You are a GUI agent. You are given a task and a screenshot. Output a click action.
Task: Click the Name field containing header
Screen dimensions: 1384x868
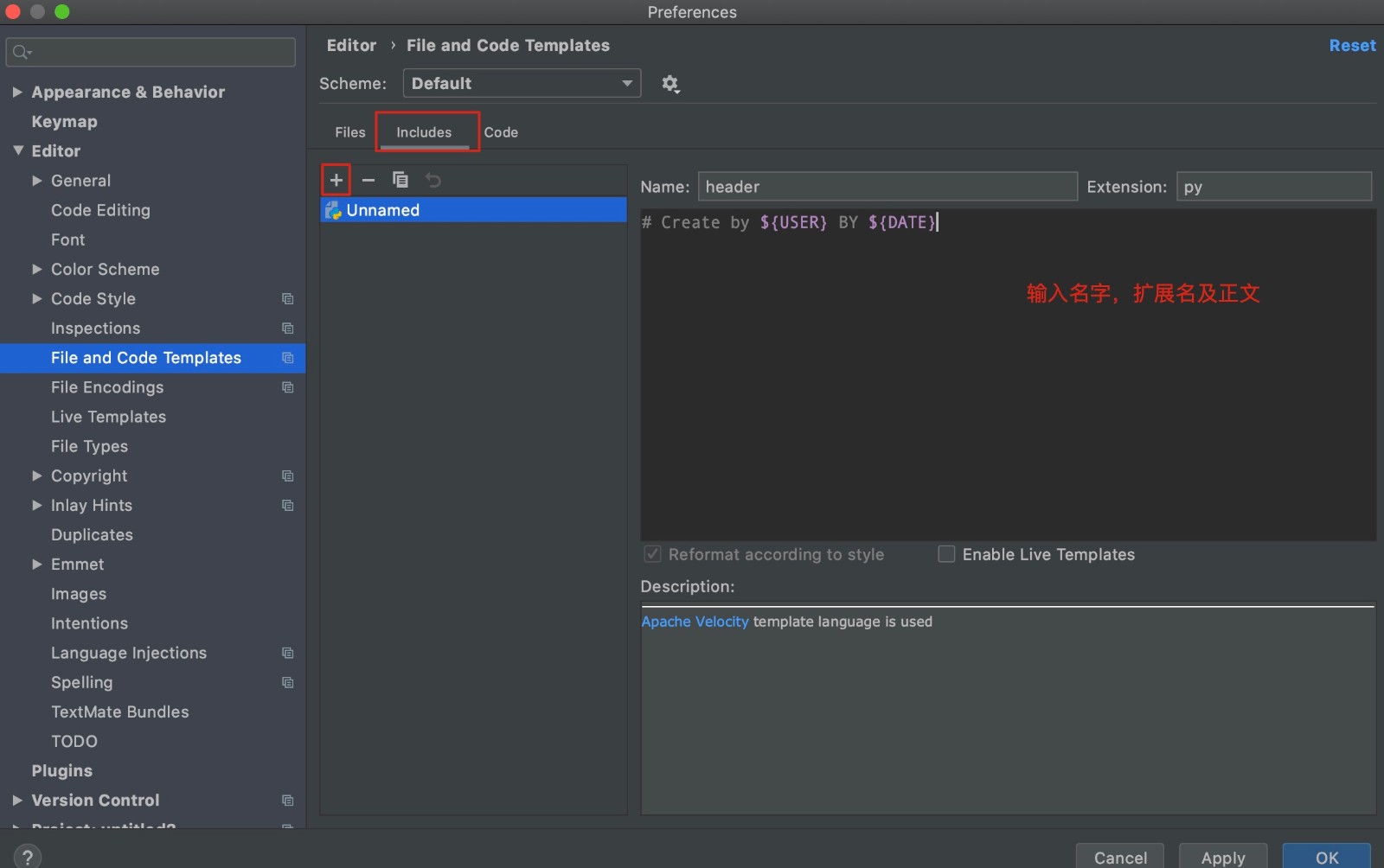click(887, 187)
